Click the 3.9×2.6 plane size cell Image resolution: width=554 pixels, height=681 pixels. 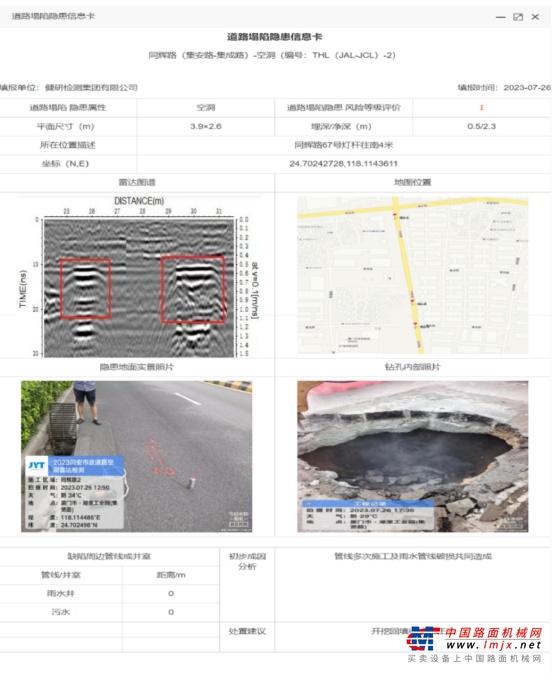coord(206,126)
